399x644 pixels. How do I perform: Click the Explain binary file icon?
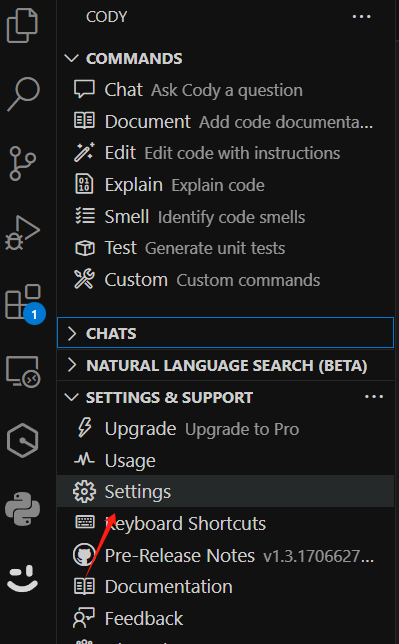[85, 184]
